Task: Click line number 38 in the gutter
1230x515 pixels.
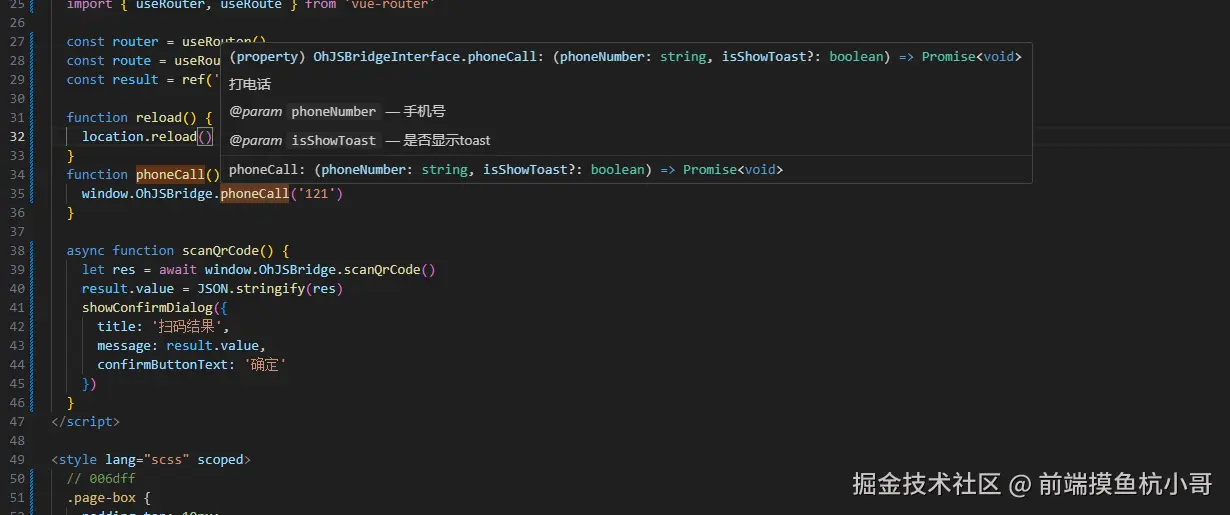Action: click(x=16, y=250)
